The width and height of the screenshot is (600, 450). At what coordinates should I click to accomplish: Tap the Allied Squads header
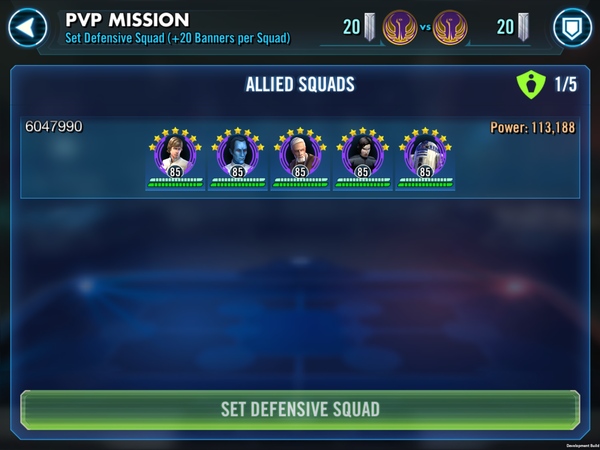(x=300, y=84)
